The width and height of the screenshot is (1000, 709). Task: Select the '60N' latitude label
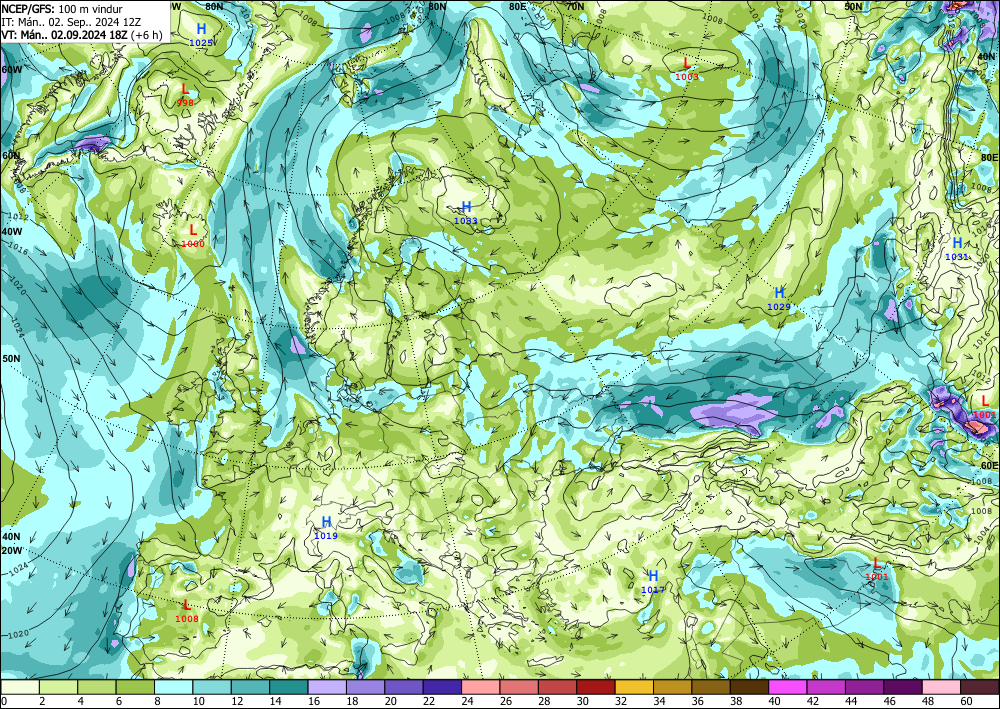point(11,156)
